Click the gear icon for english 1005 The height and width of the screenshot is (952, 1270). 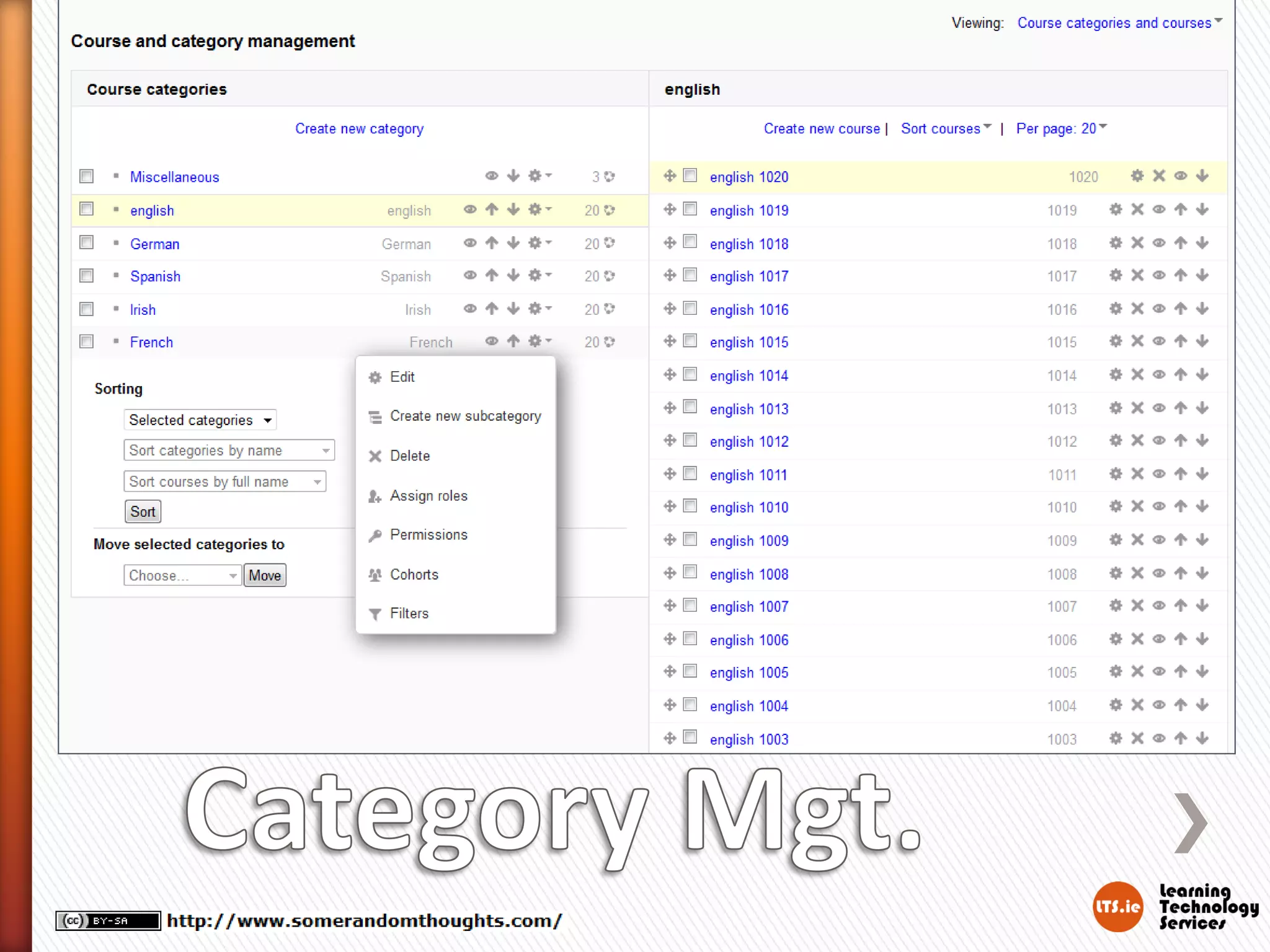point(1116,671)
